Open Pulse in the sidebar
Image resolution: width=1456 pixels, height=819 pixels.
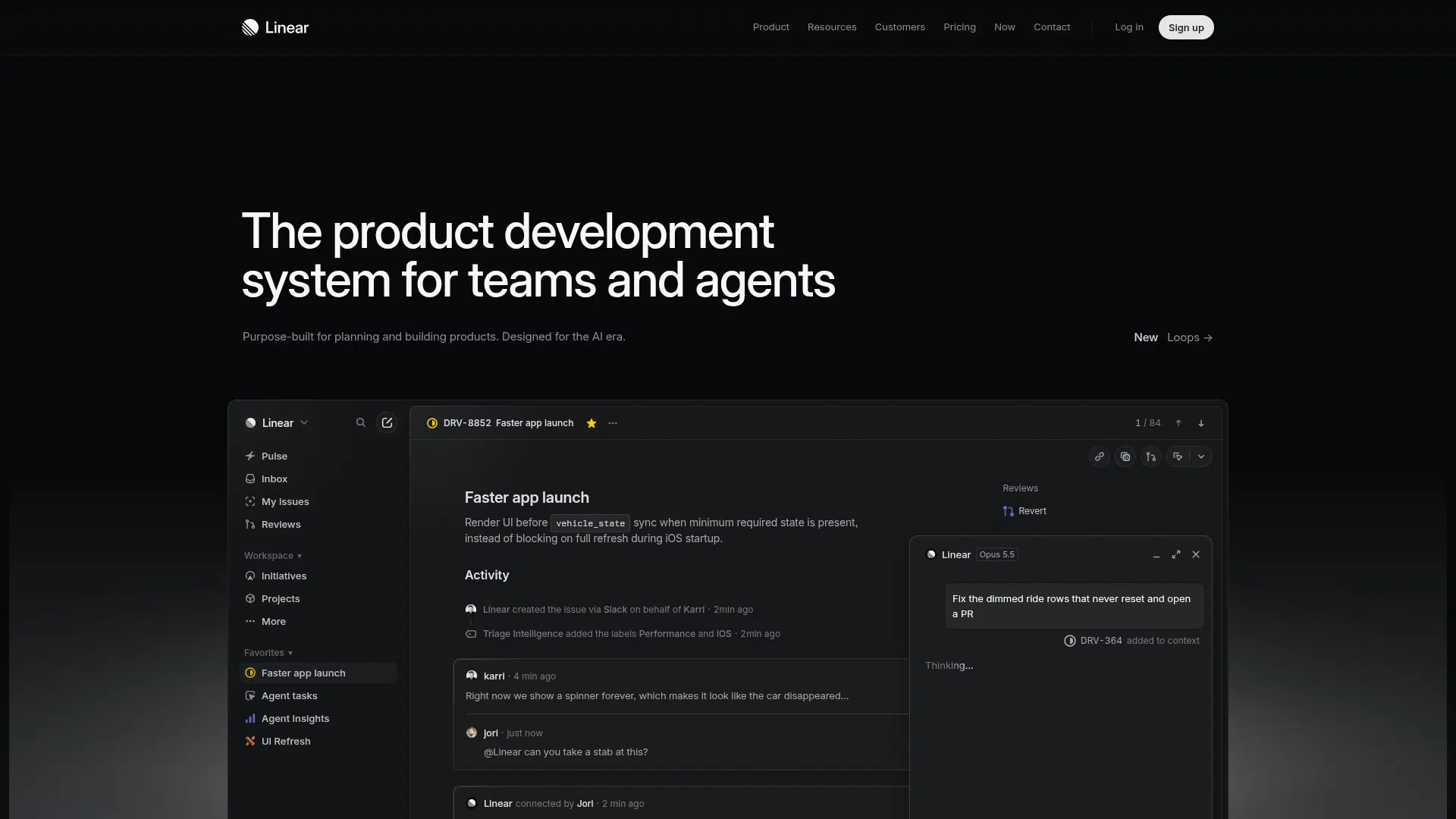tap(318, 456)
